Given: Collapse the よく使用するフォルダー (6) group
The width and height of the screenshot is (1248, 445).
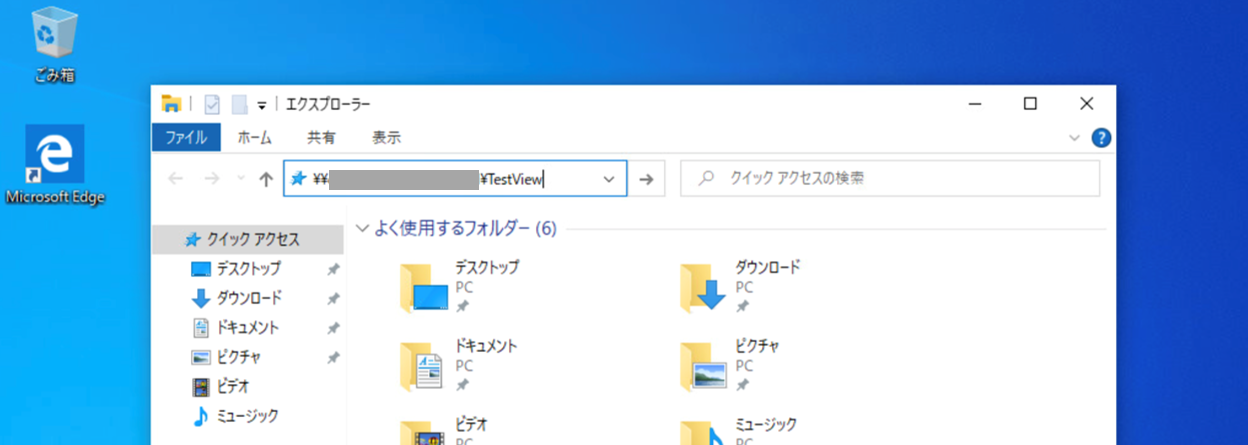Looking at the screenshot, I should (x=362, y=229).
